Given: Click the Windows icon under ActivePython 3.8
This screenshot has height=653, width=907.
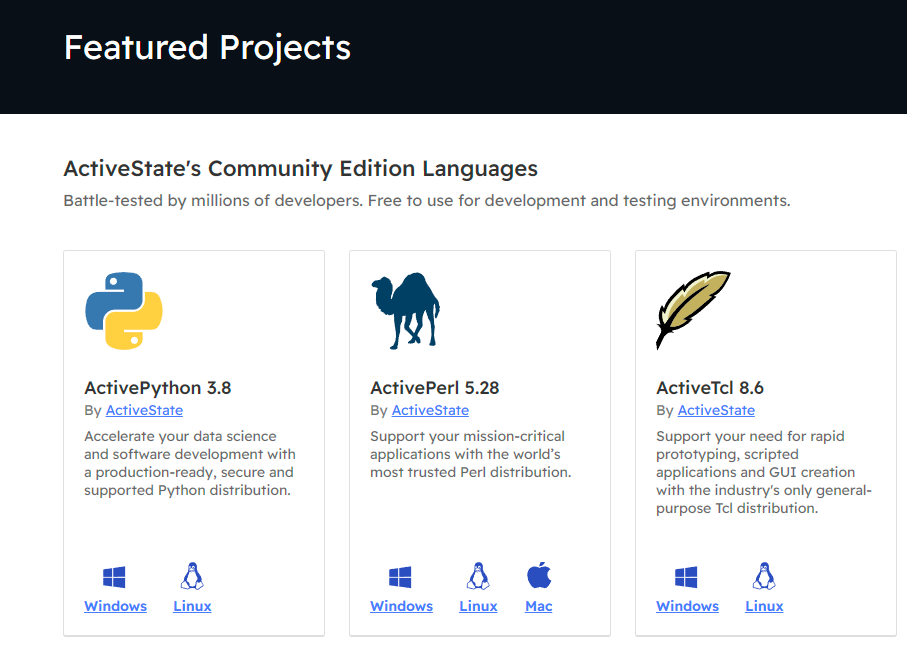Looking at the screenshot, I should point(114,577).
